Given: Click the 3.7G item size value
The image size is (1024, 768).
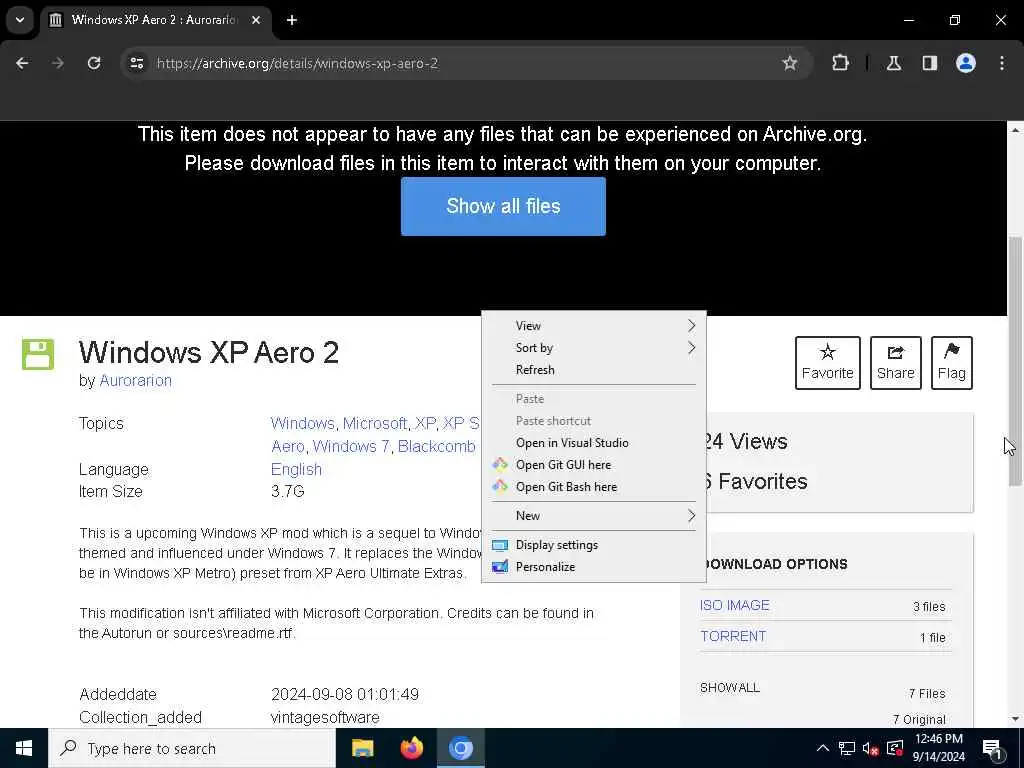Looking at the screenshot, I should [287, 491].
